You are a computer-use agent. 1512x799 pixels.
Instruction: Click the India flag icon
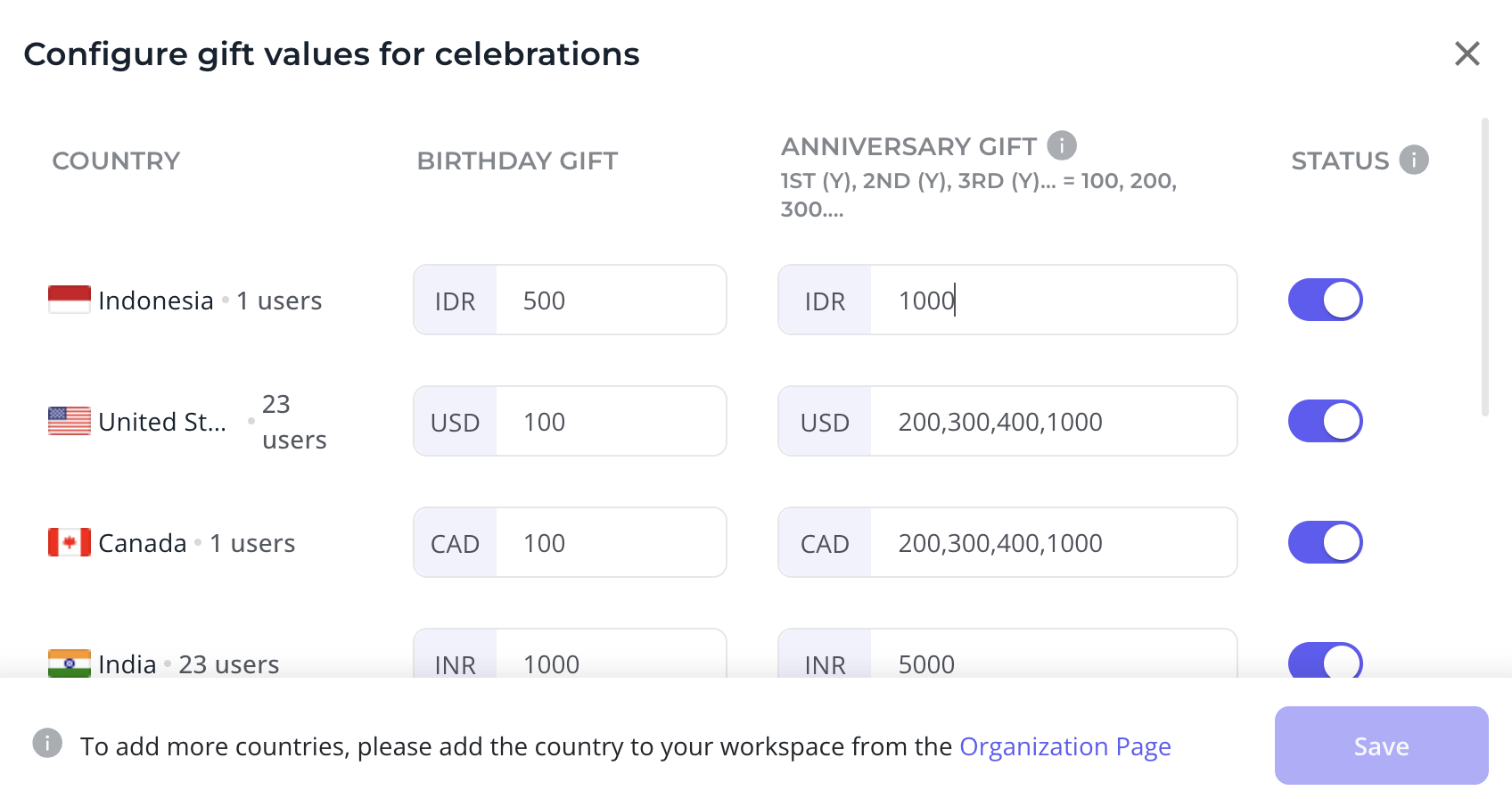coord(70,663)
